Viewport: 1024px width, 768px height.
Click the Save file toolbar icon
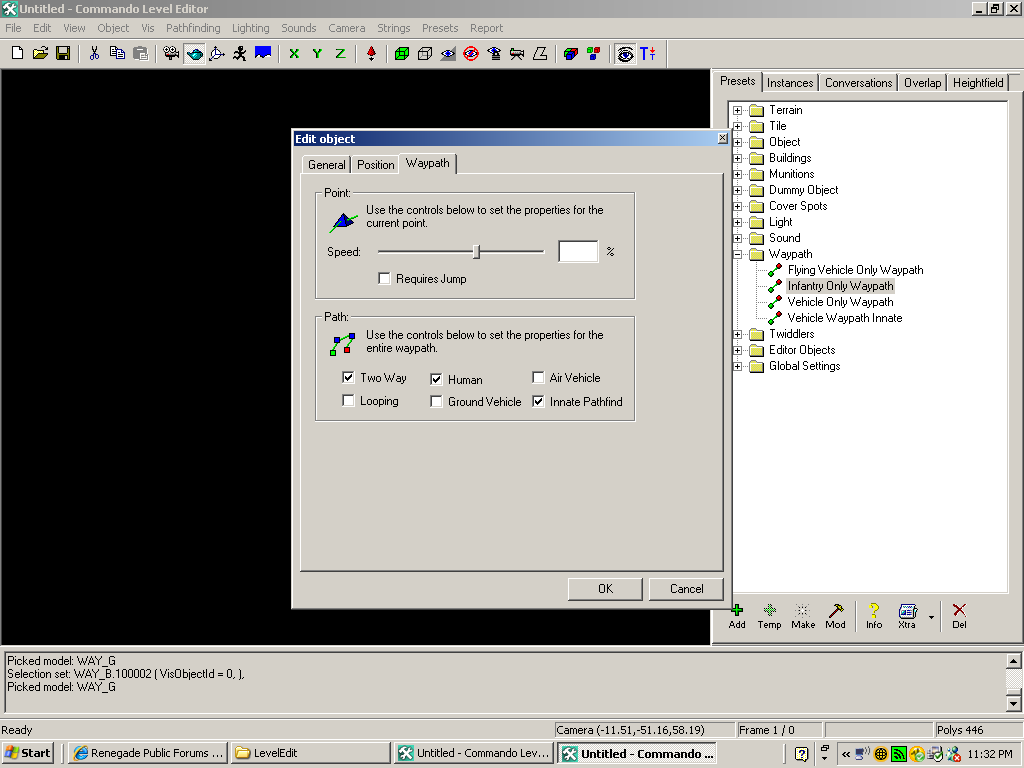click(x=63, y=54)
